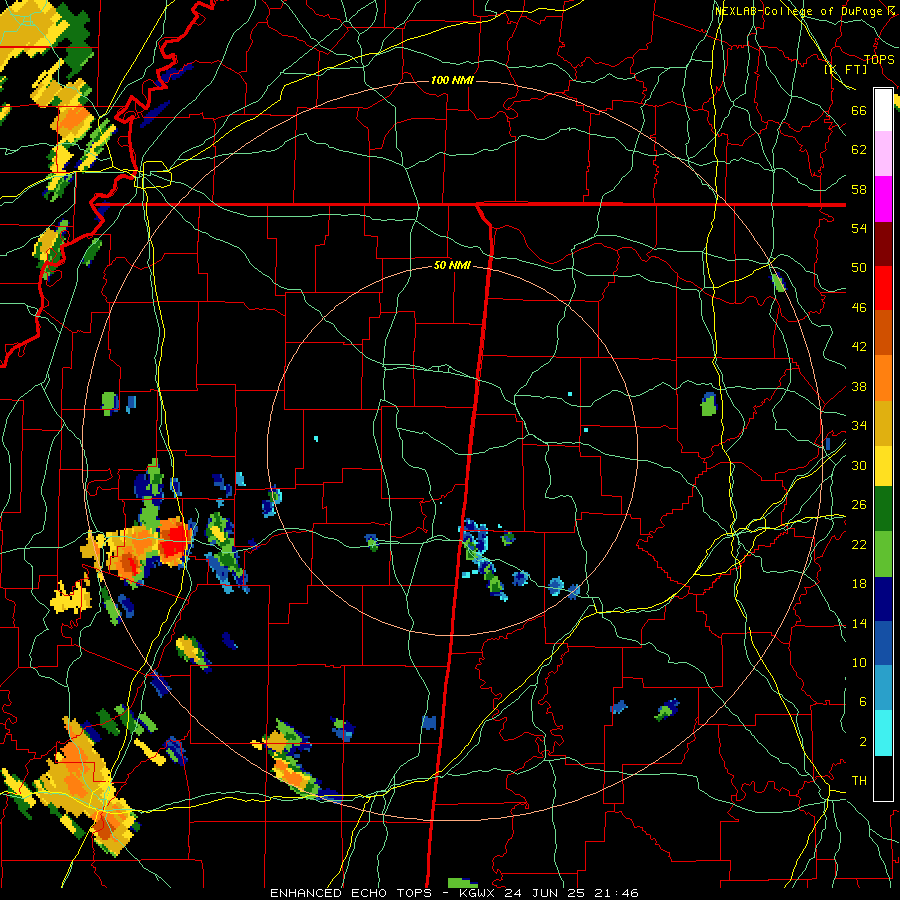Screen dimensions: 900x900
Task: Select the light green 22 kft legend swatch
Action: tap(883, 554)
